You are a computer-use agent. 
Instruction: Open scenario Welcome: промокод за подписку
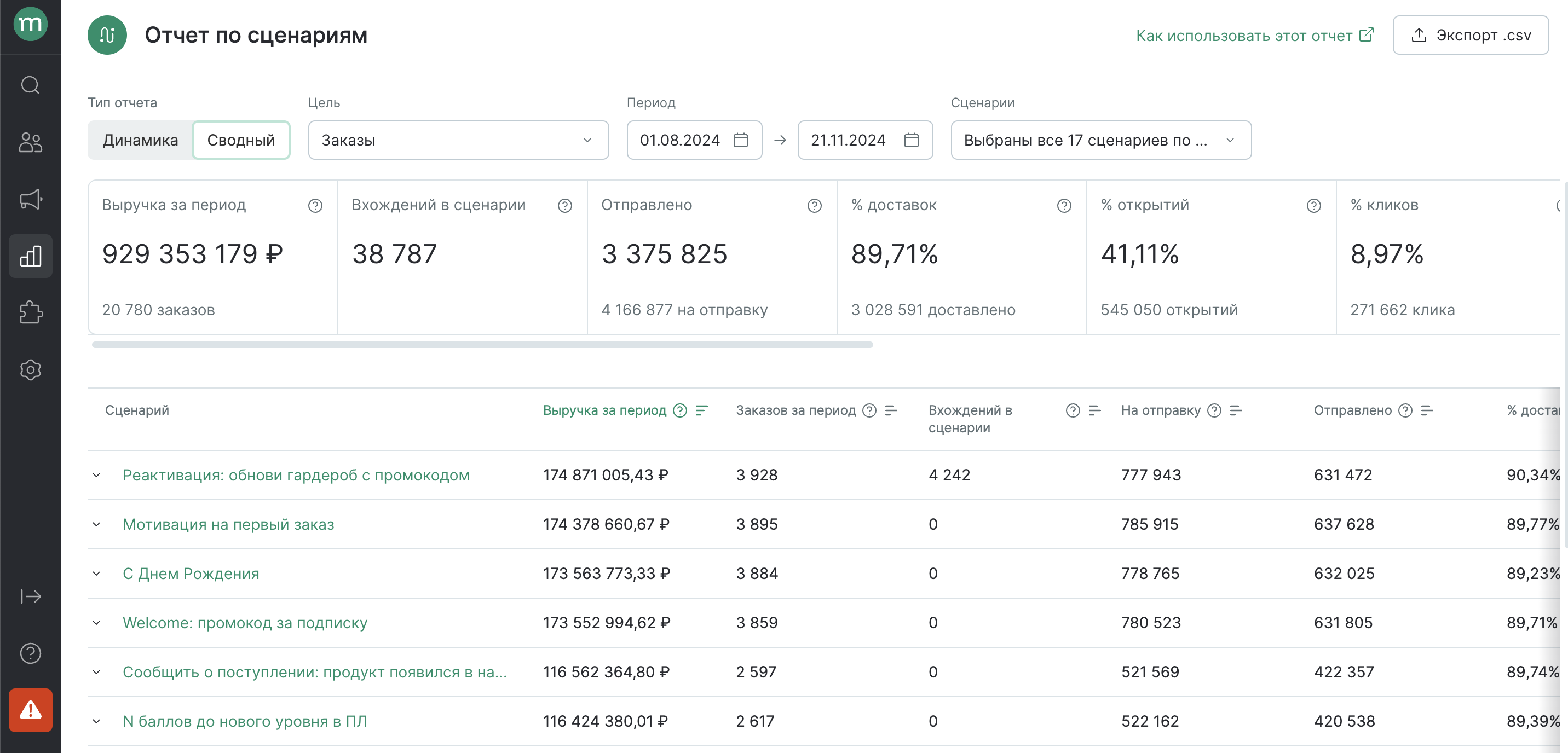tap(245, 623)
